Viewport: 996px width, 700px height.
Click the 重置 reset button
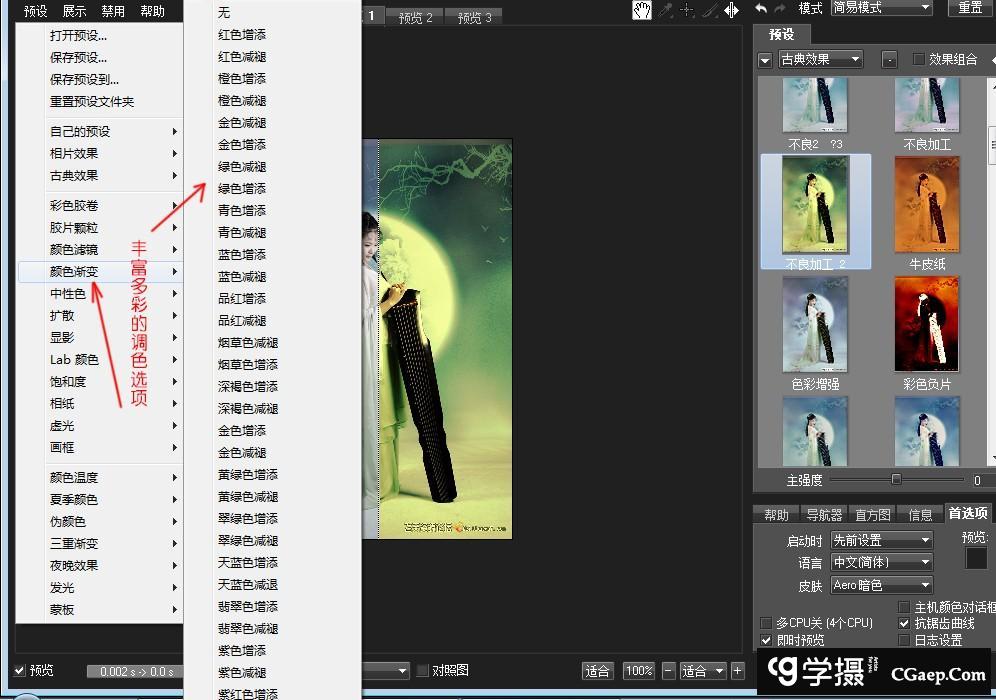click(x=969, y=8)
